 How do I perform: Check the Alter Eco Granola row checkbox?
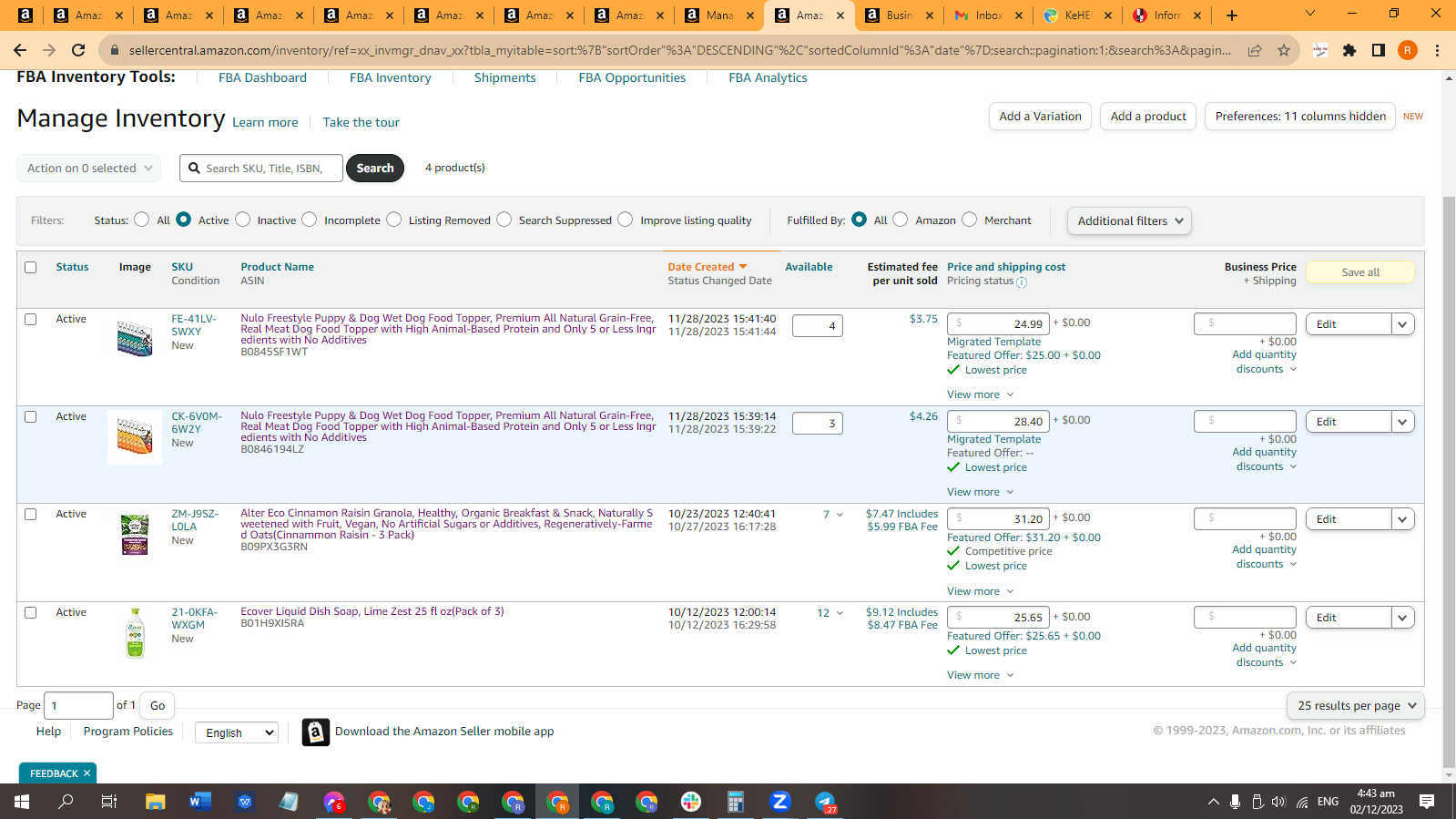coord(31,514)
